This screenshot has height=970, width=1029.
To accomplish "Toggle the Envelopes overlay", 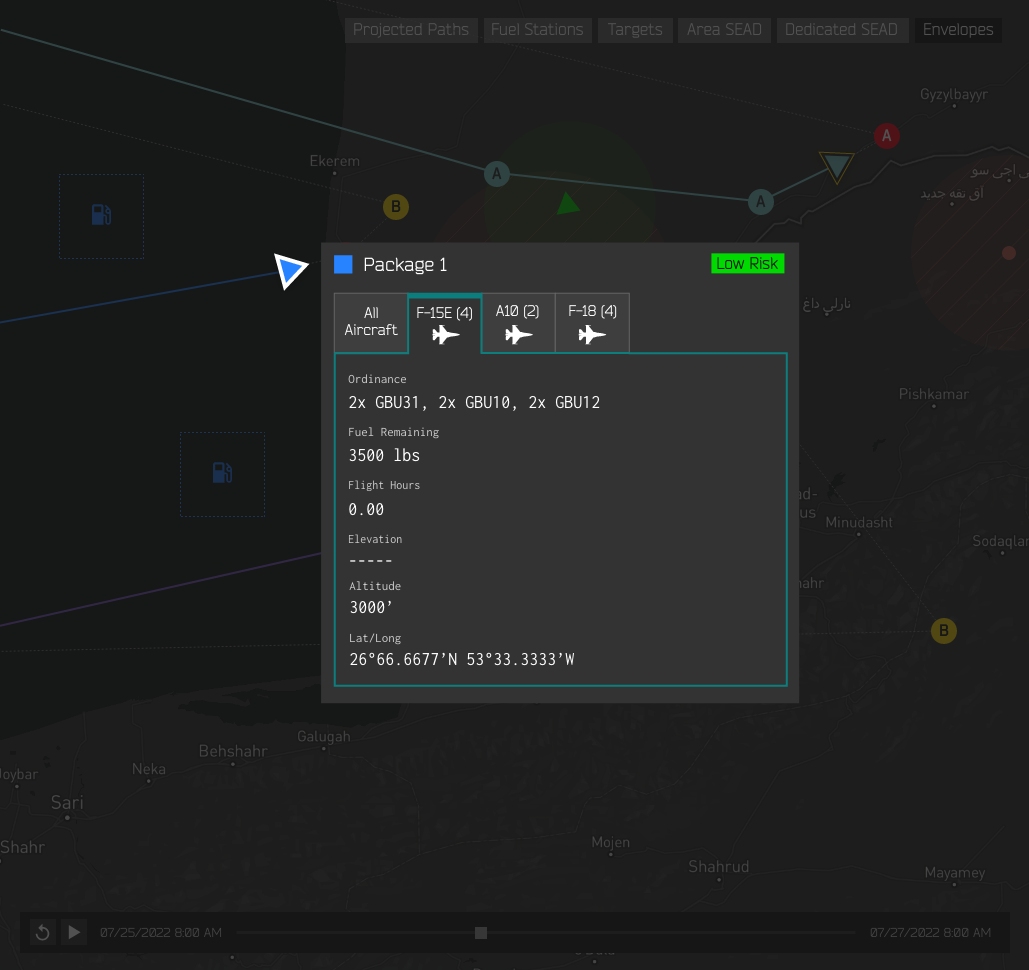I will 958,30.
